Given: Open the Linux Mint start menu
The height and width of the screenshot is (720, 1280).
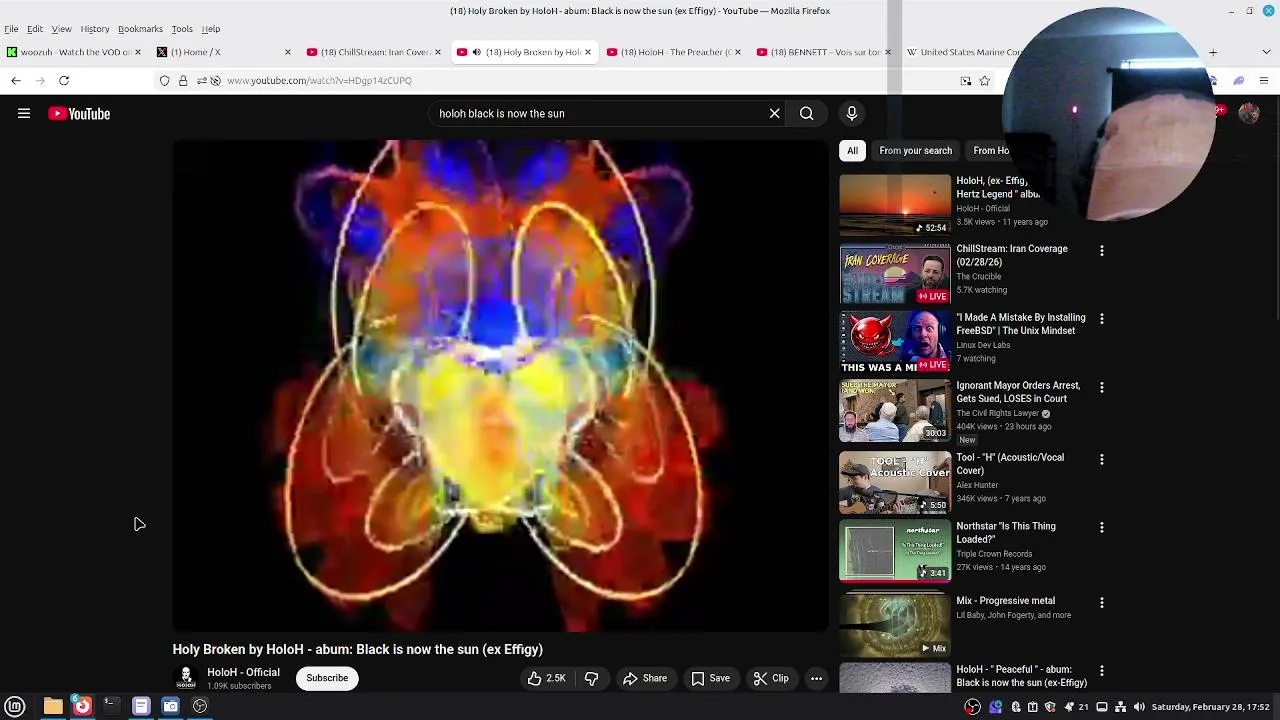Looking at the screenshot, I should pyautogui.click(x=15, y=706).
